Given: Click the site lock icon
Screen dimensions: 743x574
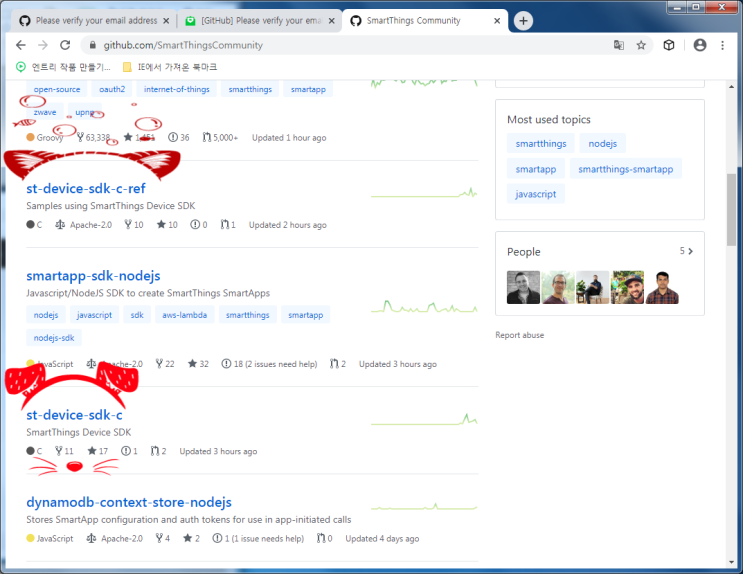Looking at the screenshot, I should tap(93, 45).
